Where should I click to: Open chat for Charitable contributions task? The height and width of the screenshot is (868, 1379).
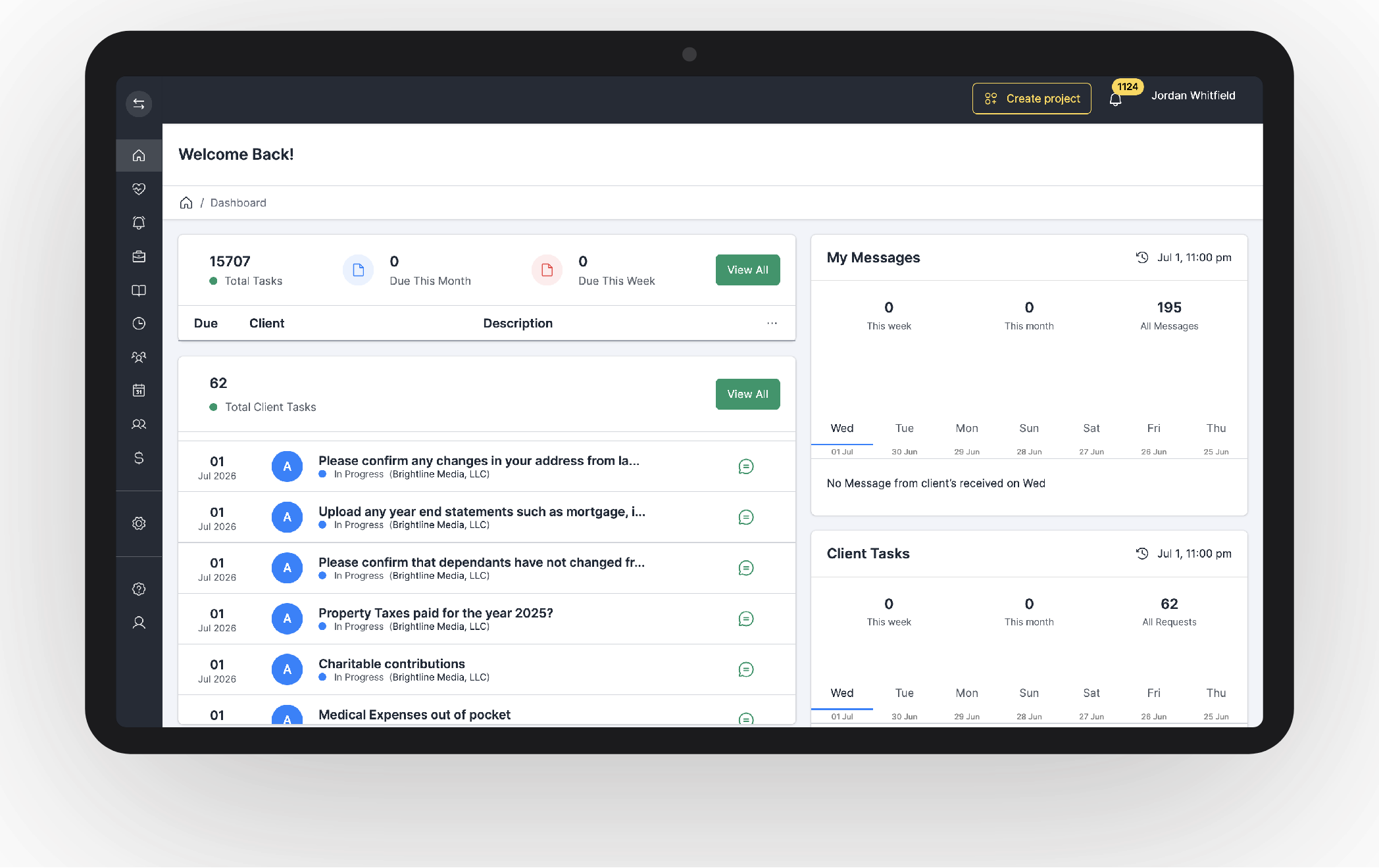746,669
